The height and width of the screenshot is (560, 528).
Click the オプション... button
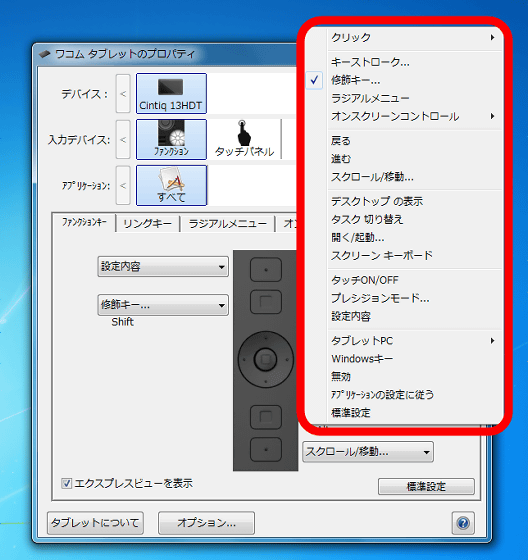(206, 523)
